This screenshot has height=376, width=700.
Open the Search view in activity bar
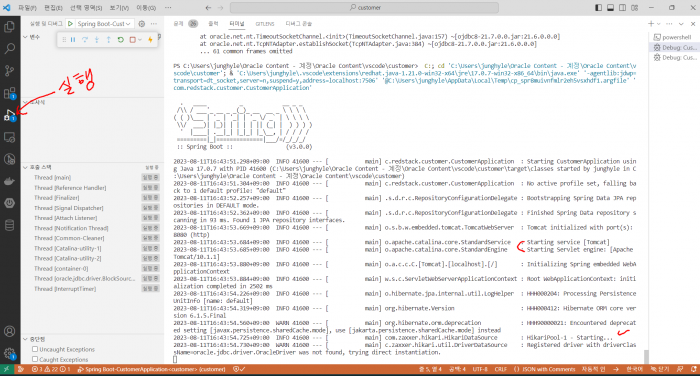point(9,49)
